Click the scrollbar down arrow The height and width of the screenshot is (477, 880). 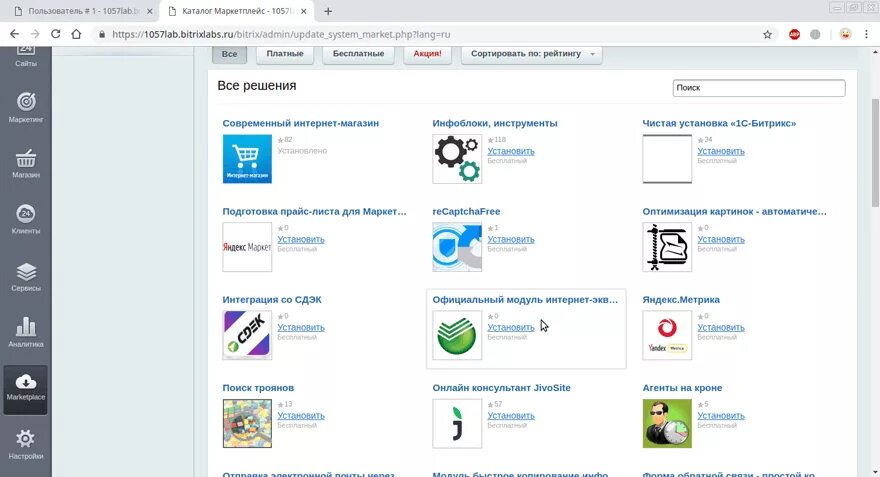(875, 472)
